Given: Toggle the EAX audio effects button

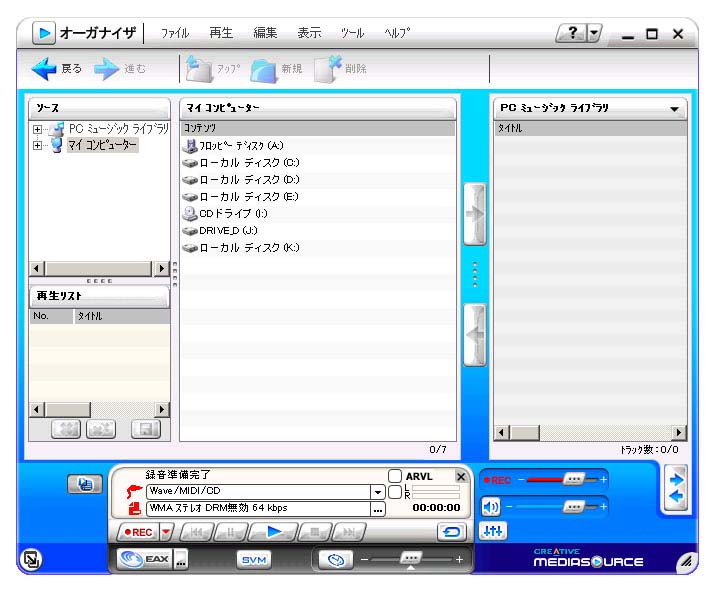Looking at the screenshot, I should coord(144,559).
